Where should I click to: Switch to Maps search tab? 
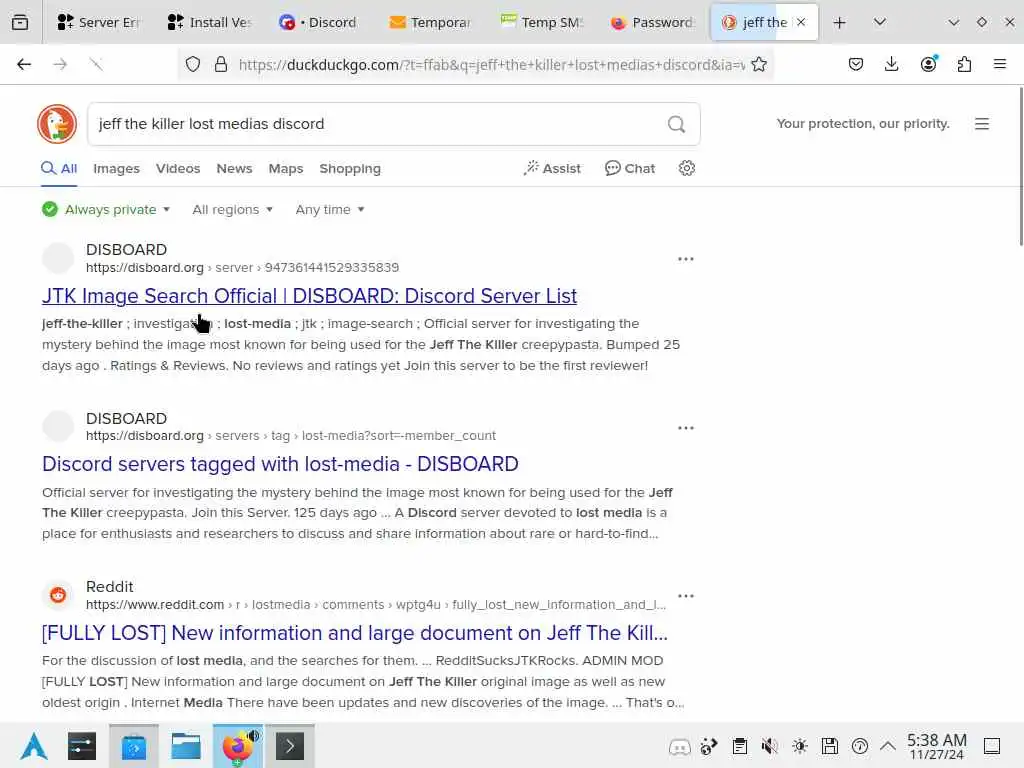point(285,168)
